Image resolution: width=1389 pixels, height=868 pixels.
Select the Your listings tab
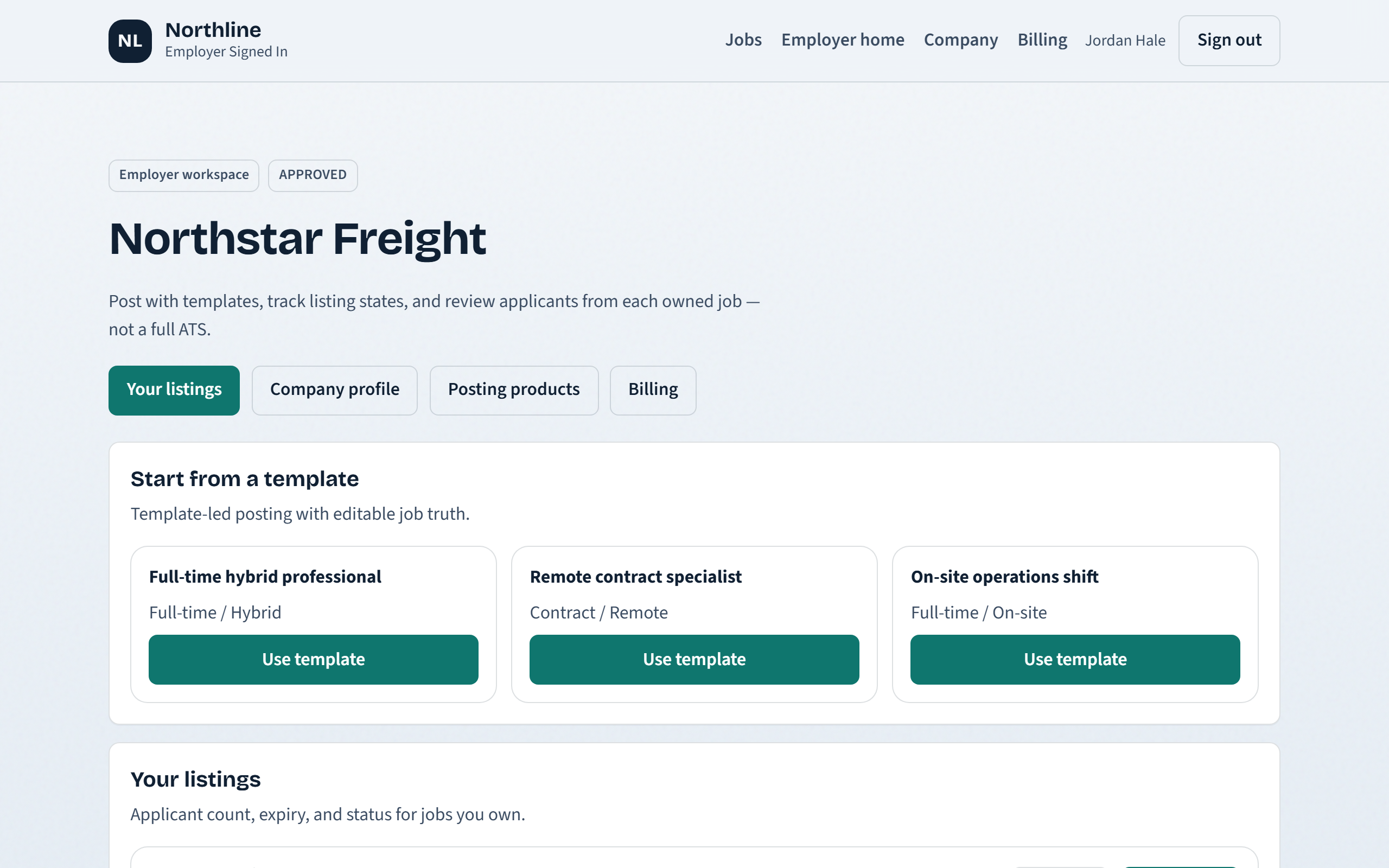tap(174, 390)
